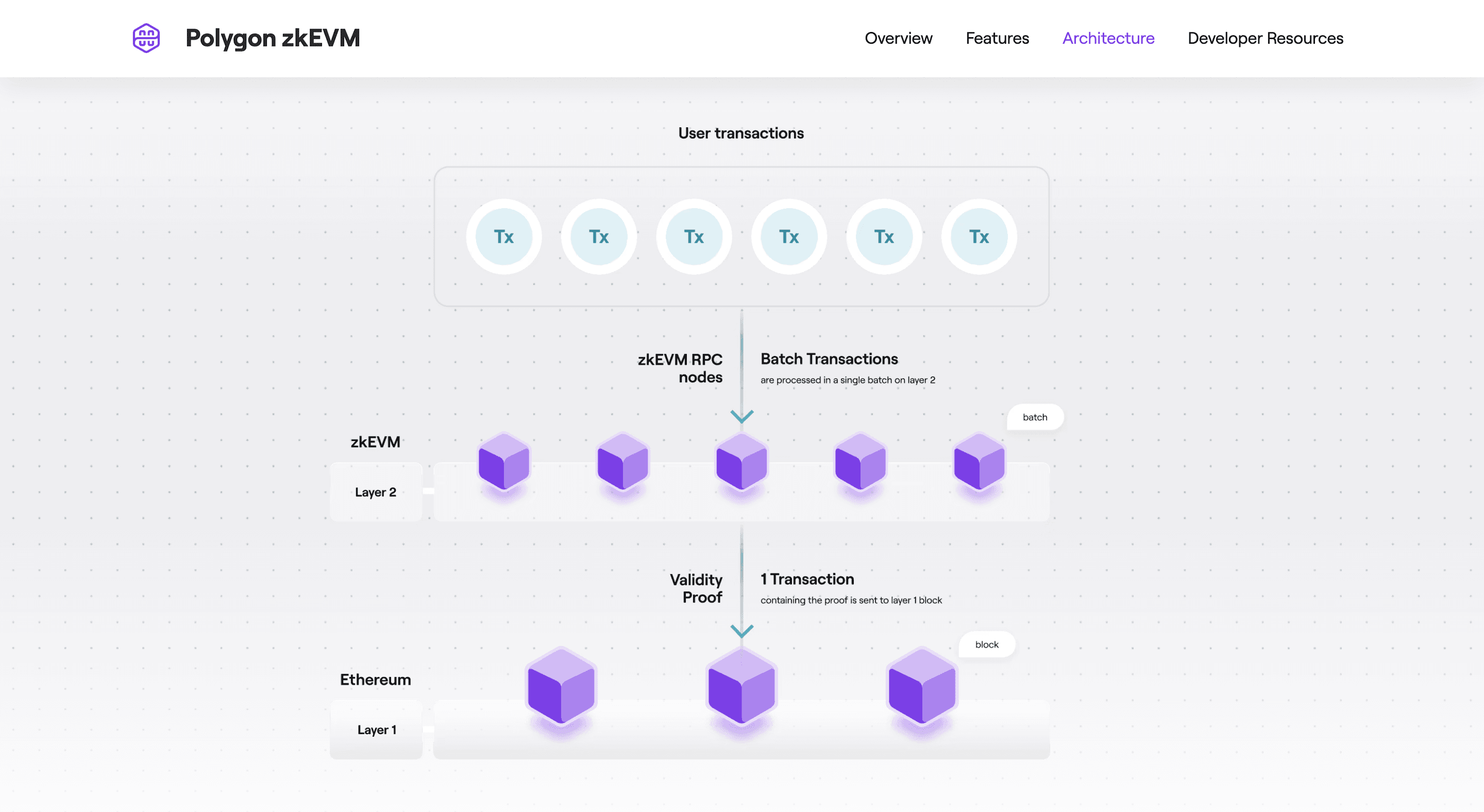The height and width of the screenshot is (812, 1484).
Task: Click the batch label bubble icon
Action: pos(1034,416)
